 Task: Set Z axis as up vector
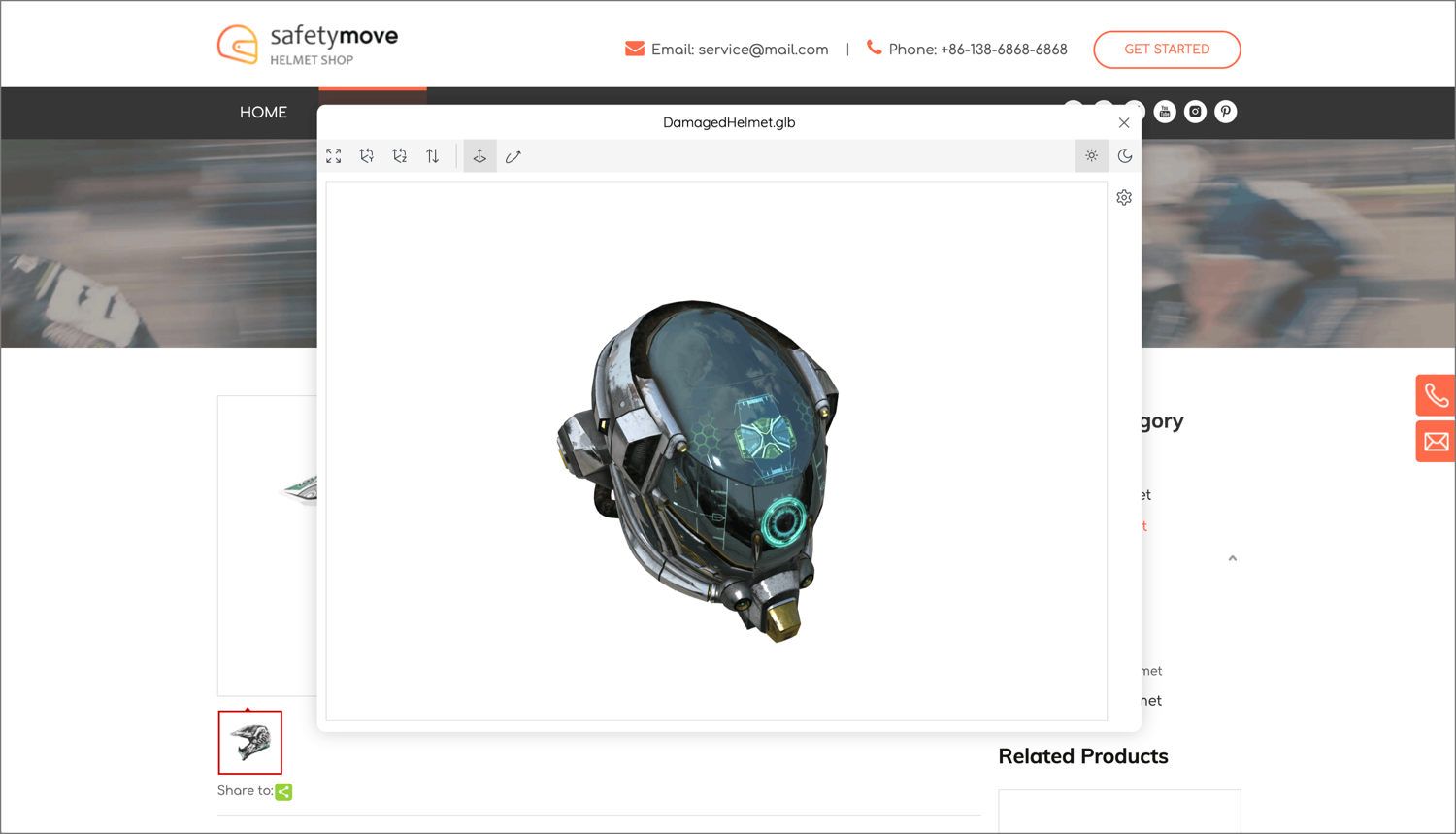[400, 156]
